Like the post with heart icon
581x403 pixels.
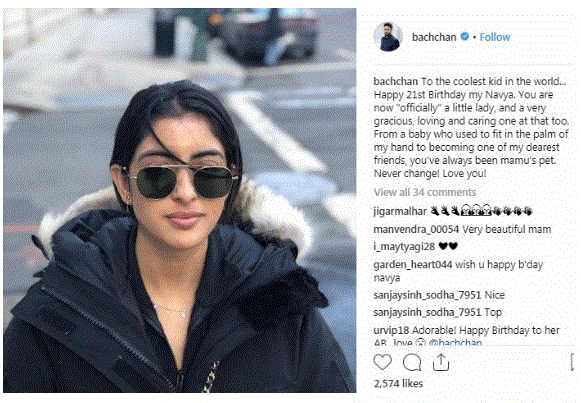tap(382, 362)
